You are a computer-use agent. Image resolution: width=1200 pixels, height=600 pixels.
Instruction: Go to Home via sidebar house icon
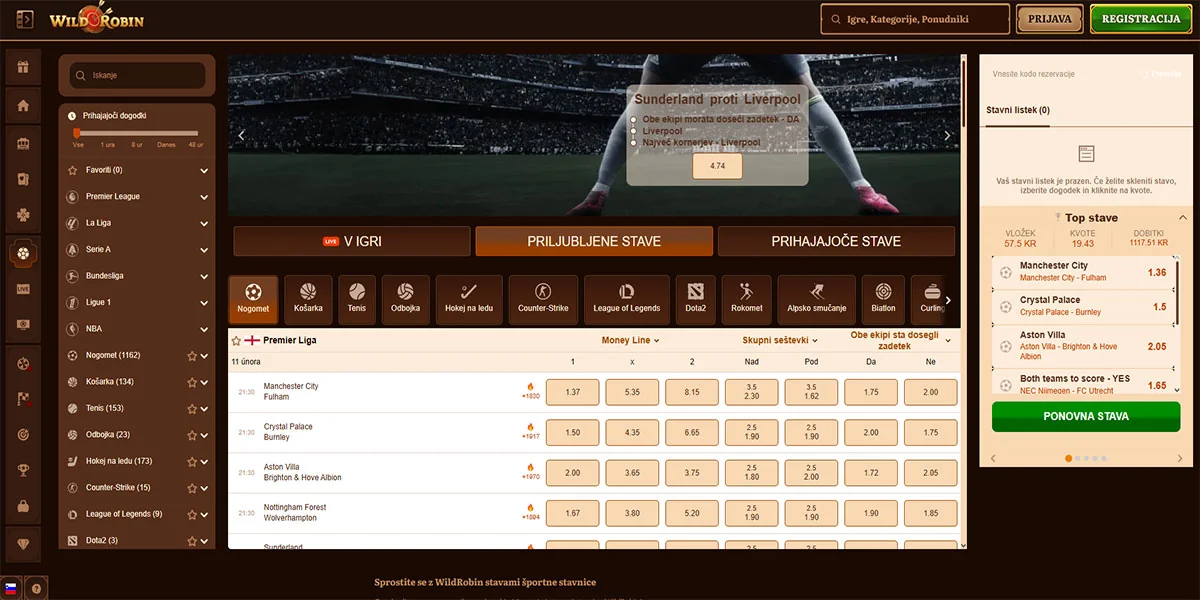23,106
